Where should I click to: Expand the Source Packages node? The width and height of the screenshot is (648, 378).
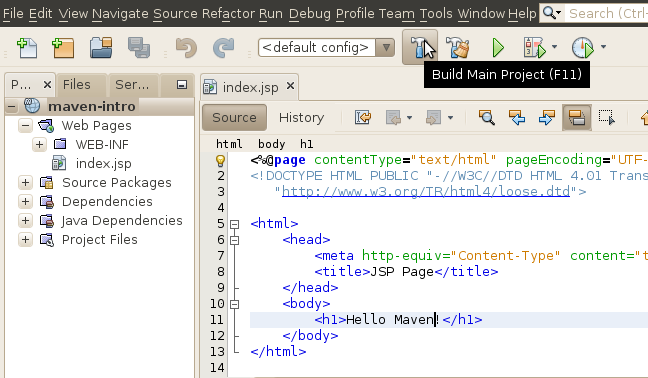26,182
